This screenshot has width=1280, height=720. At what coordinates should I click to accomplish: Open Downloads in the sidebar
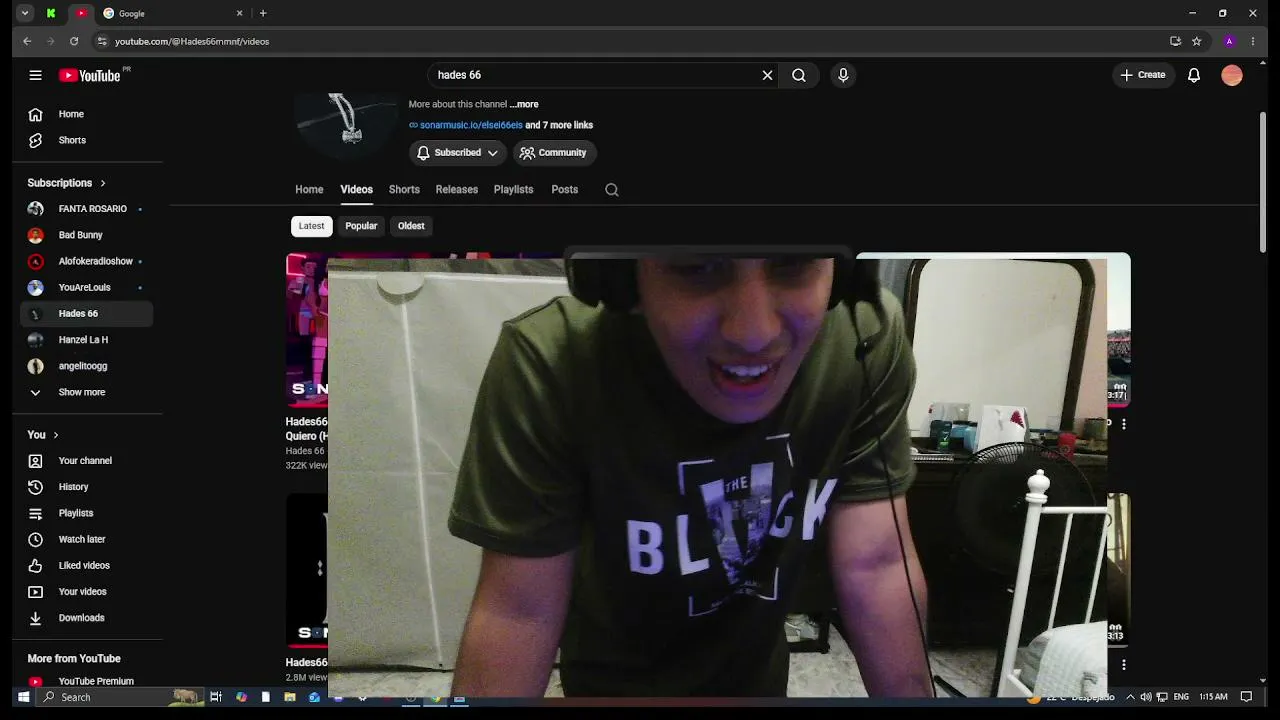click(x=86, y=618)
